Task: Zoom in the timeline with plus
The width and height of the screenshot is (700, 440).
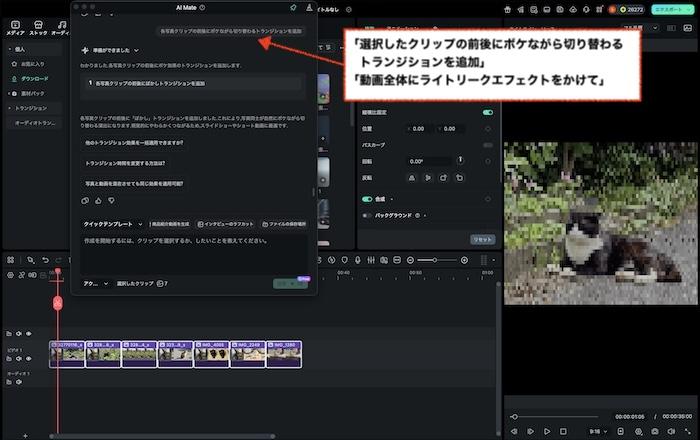Action: [x=464, y=260]
